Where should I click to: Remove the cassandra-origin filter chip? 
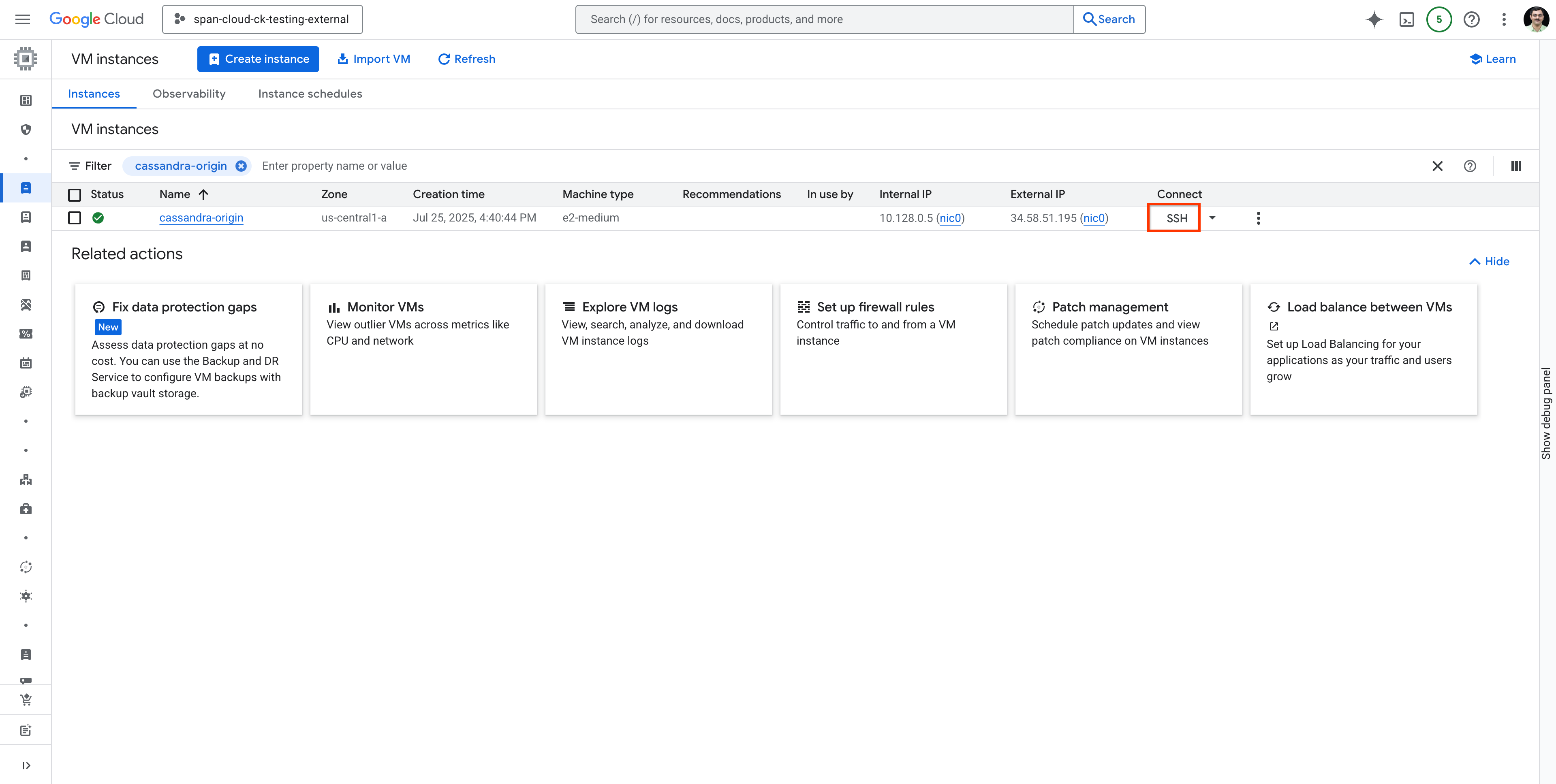pos(240,165)
